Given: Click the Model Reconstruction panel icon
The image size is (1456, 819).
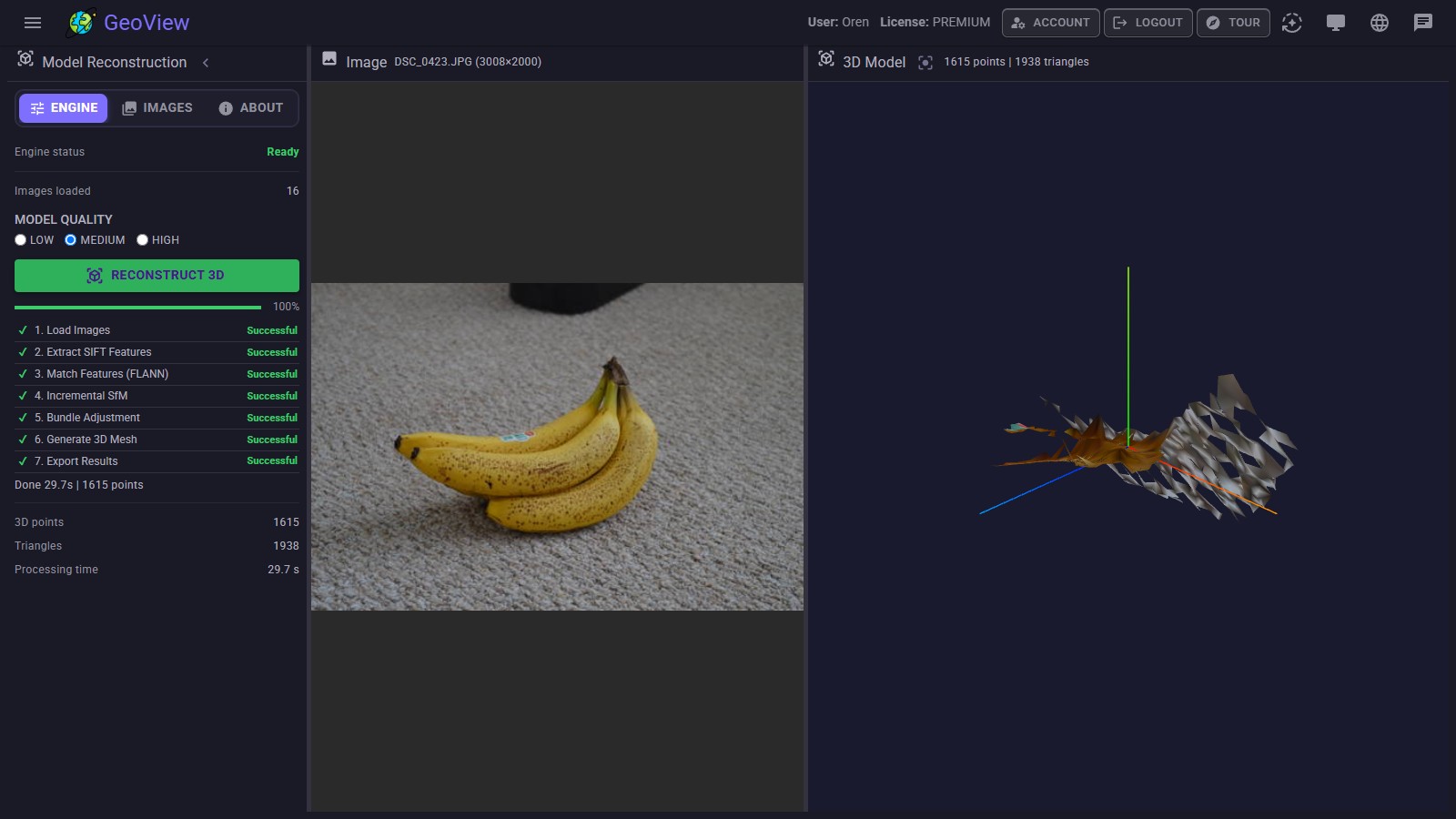Looking at the screenshot, I should point(25,59).
